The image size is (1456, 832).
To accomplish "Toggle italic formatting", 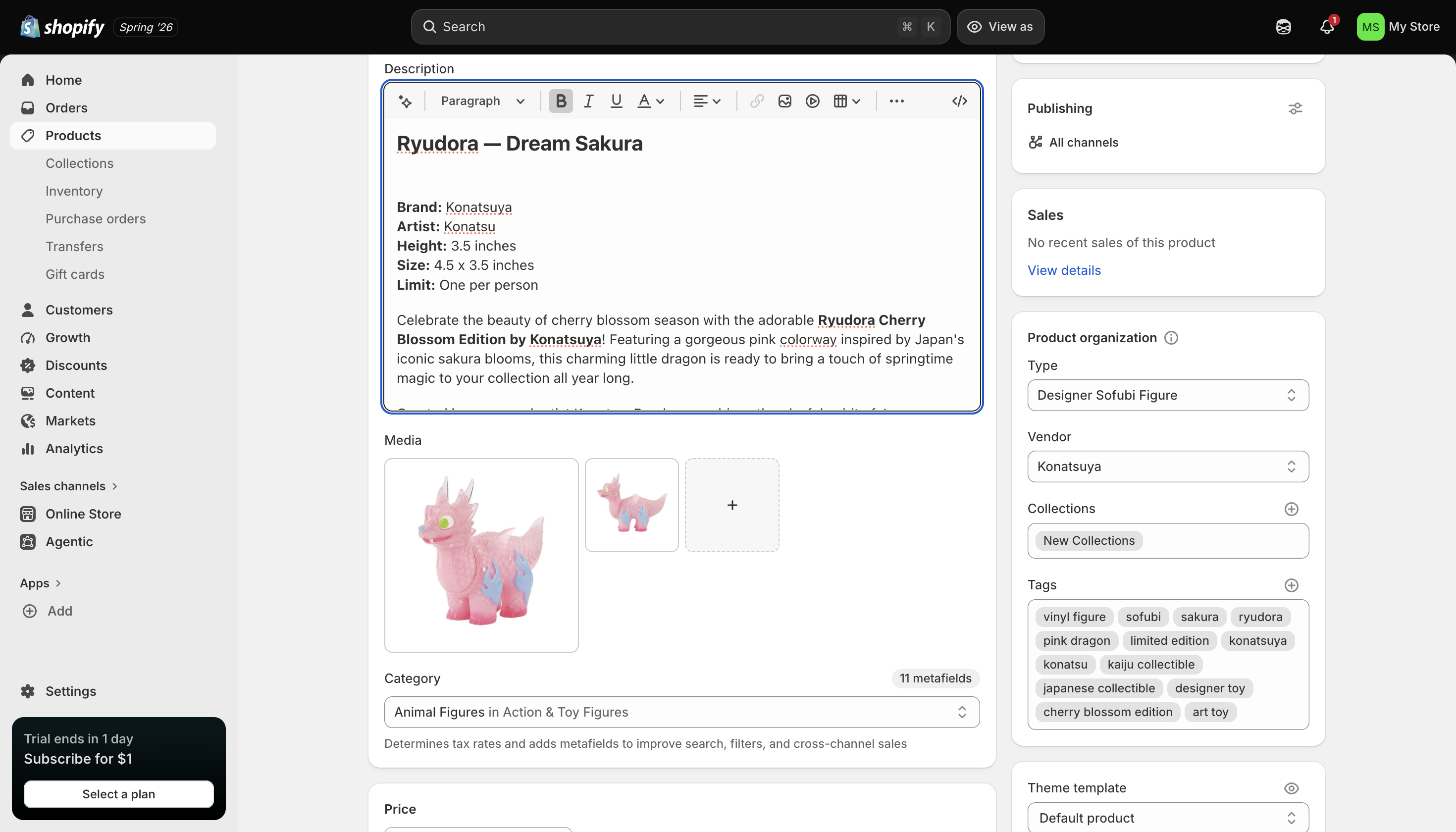I will (588, 101).
